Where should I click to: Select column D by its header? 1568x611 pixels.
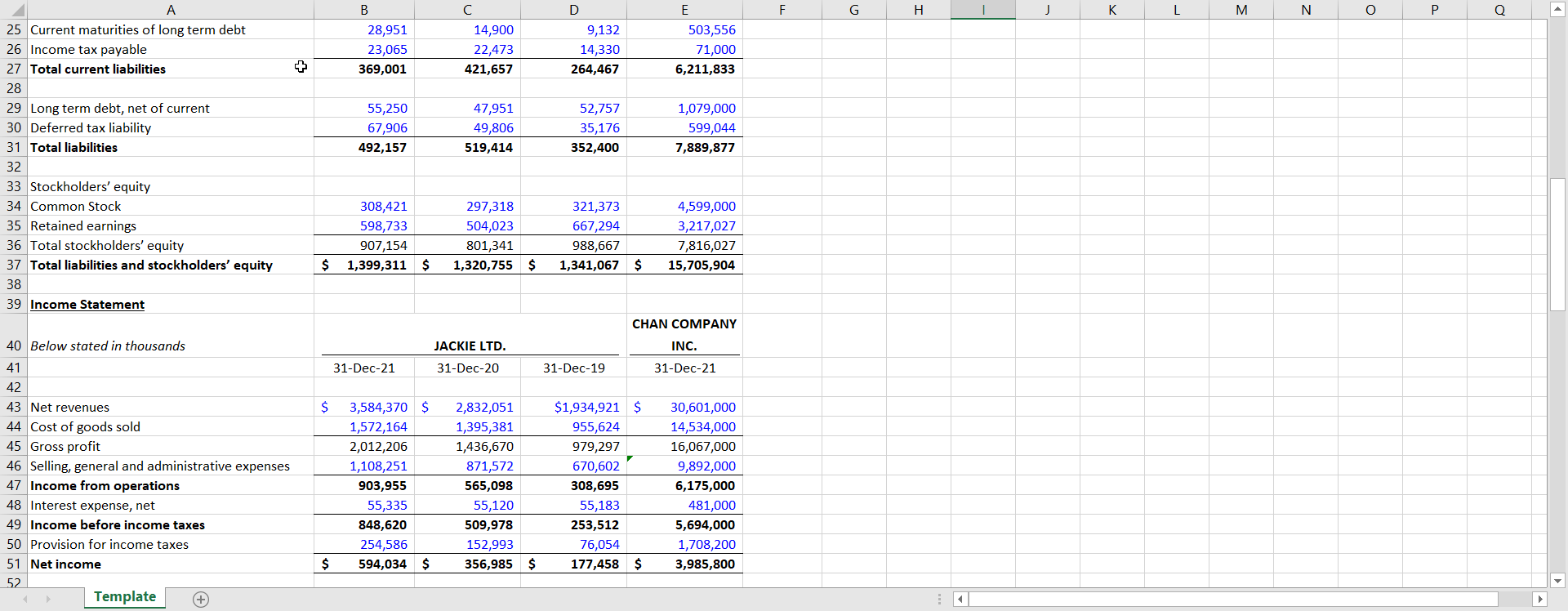pos(574,10)
